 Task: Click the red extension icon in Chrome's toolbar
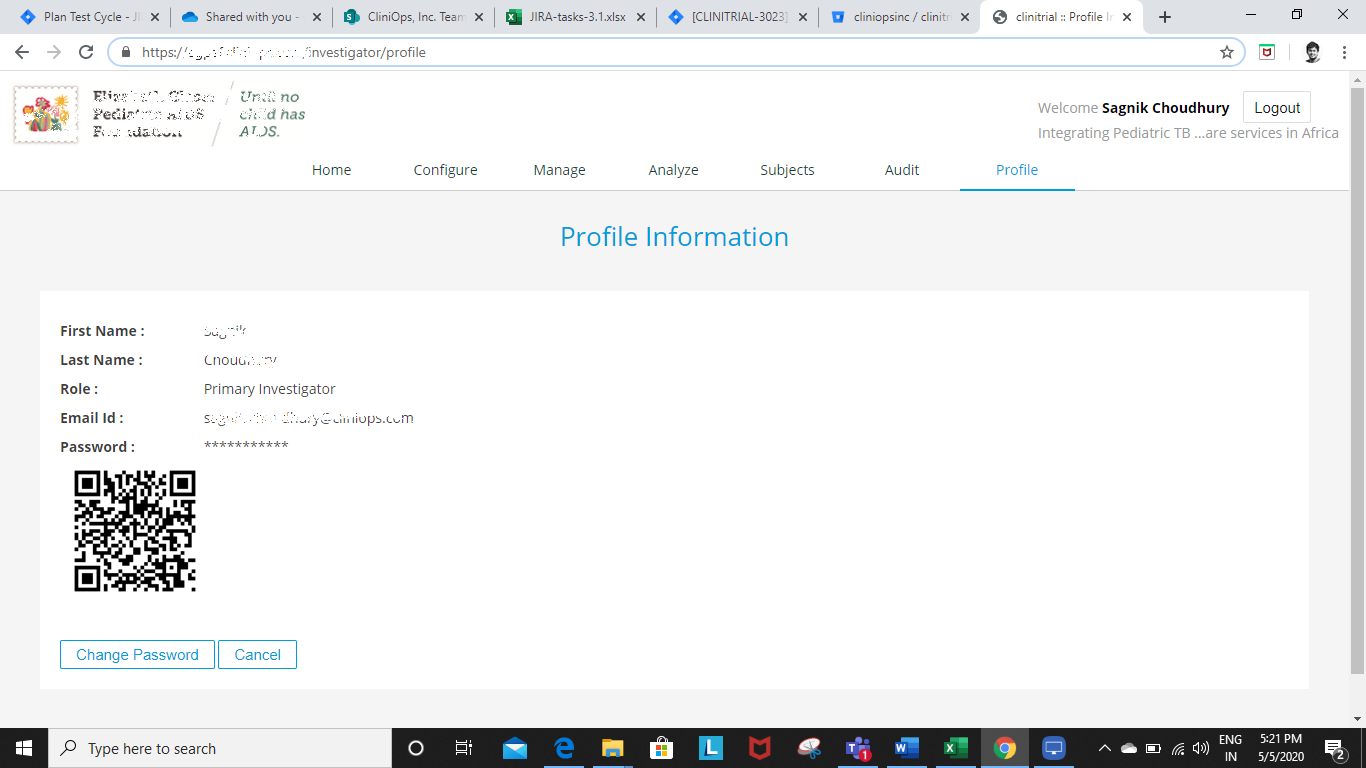(x=1267, y=52)
